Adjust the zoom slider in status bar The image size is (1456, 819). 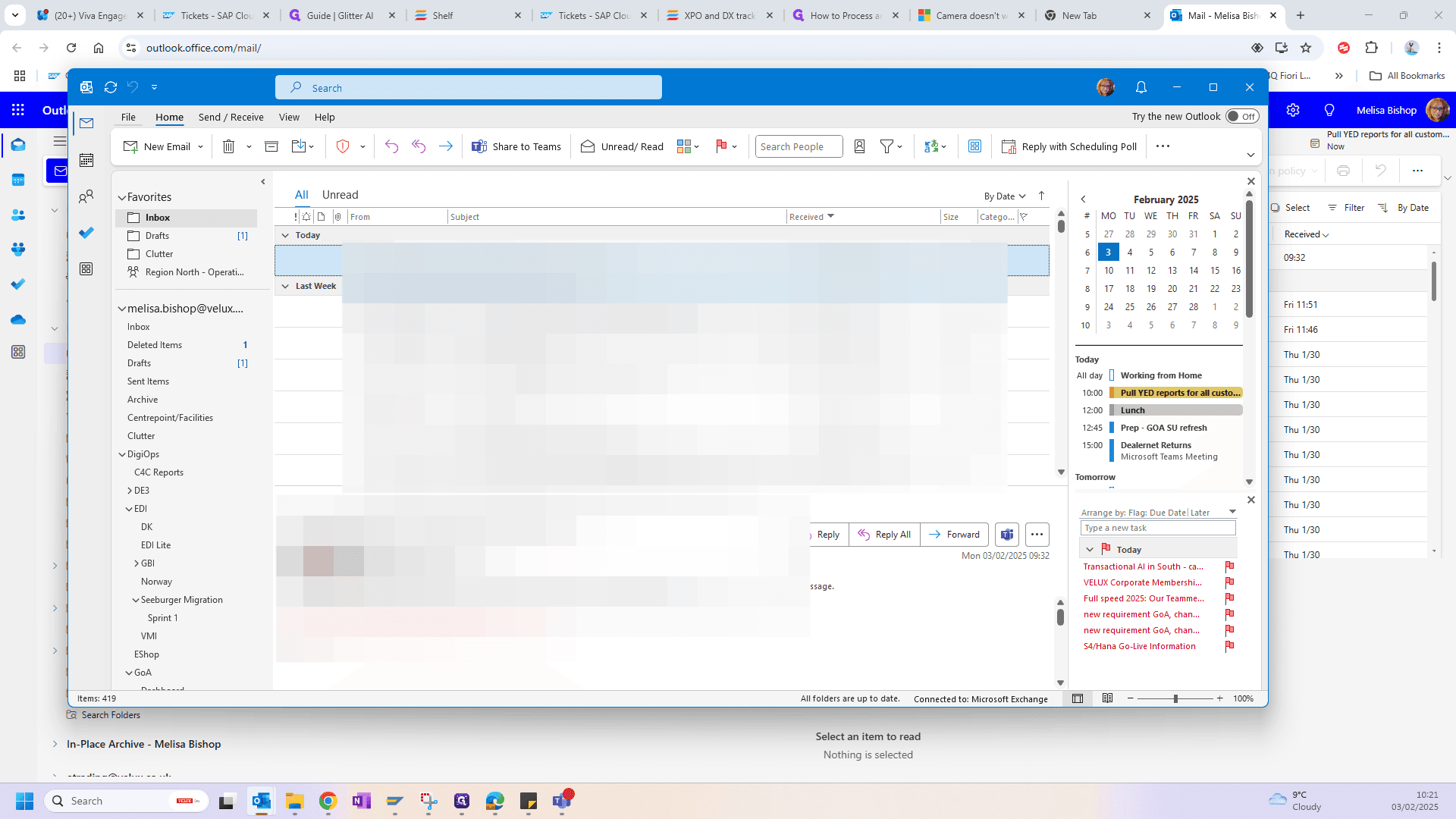click(1175, 698)
